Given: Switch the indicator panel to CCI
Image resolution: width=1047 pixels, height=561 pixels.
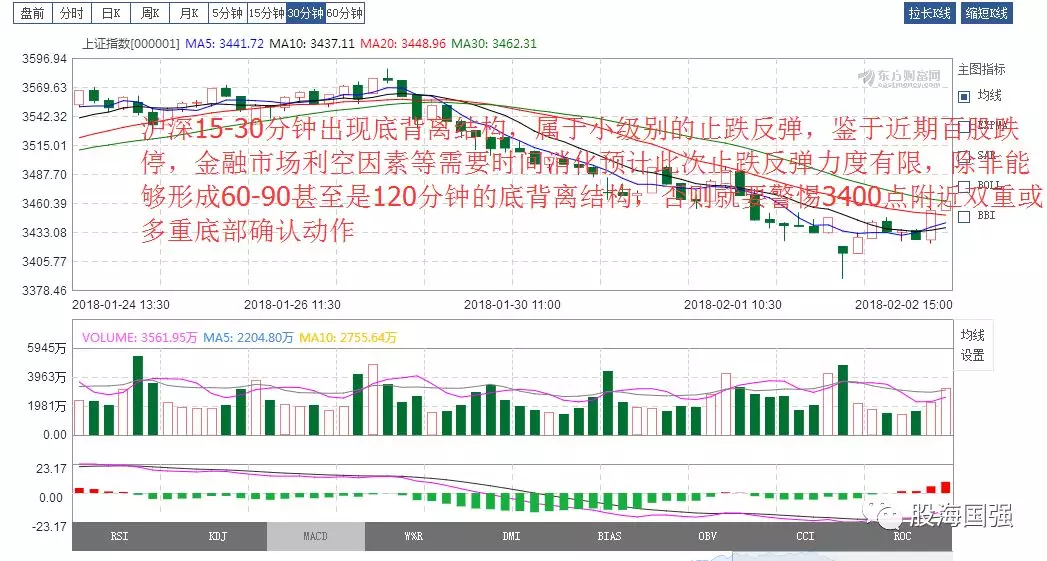Looking at the screenshot, I should click(805, 536).
